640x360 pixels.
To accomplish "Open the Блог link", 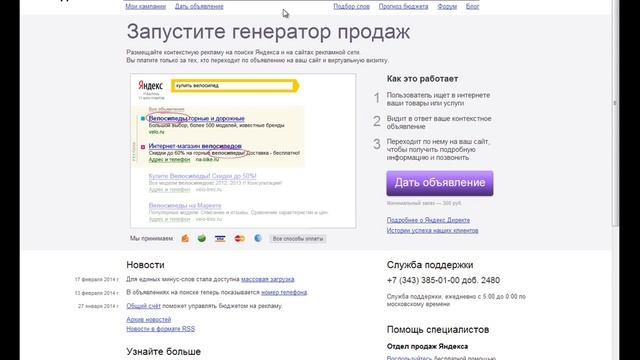I will pyautogui.click(x=473, y=7).
